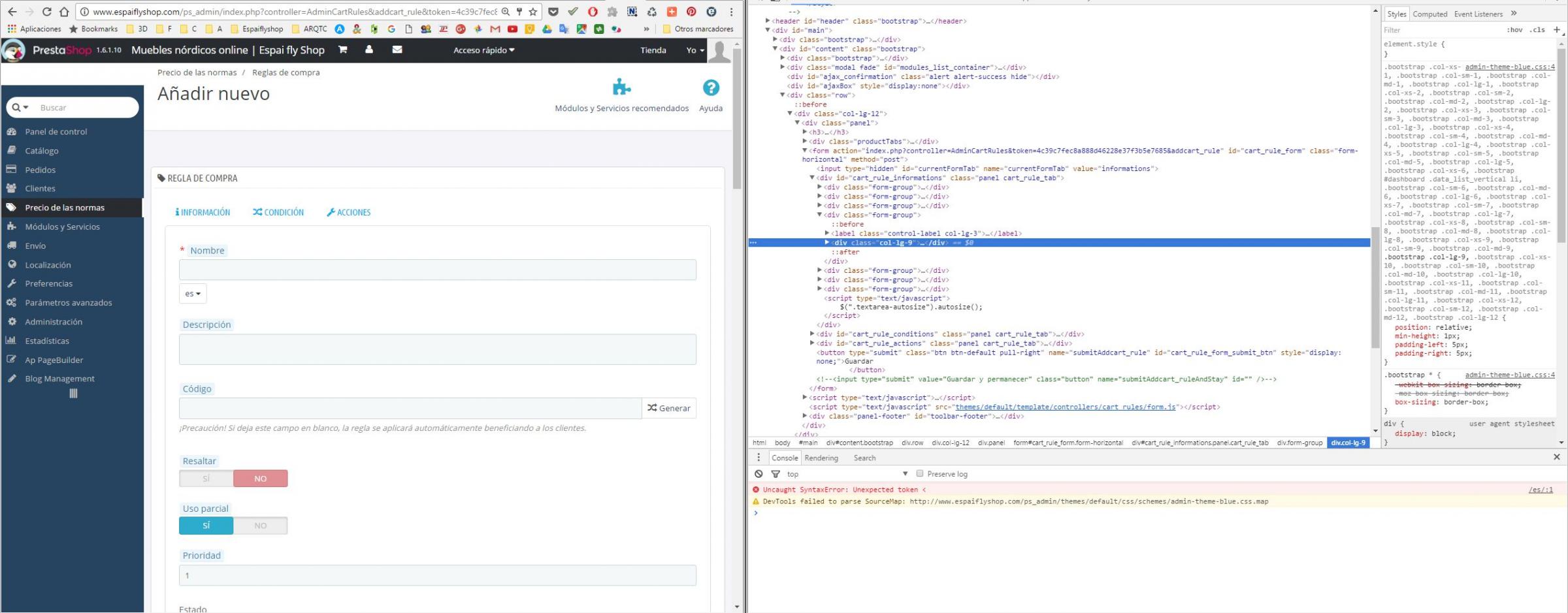Open the Chrome three-dot menu
1568x613 pixels.
[731, 12]
